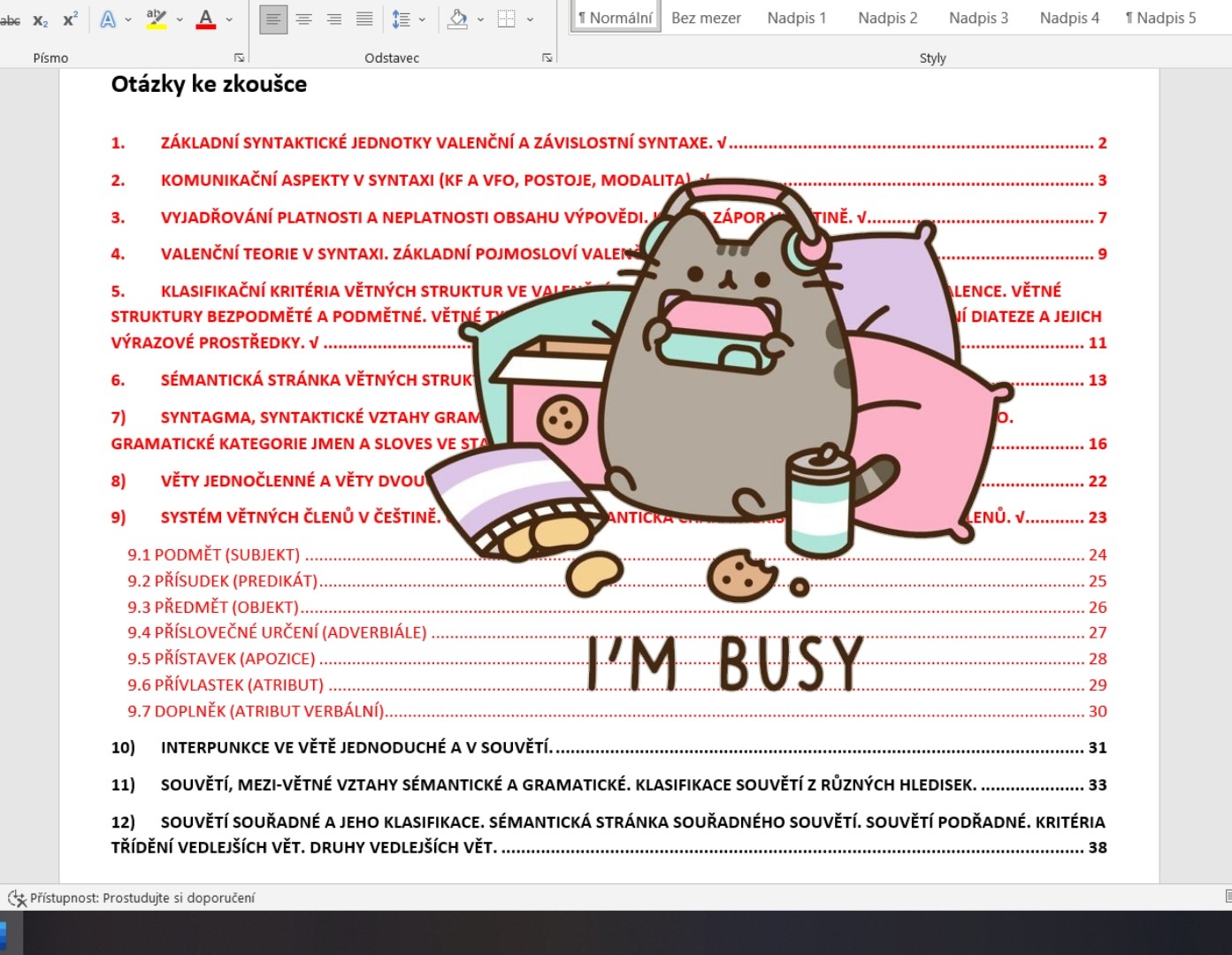The image size is (1232, 955).
Task: Open the text effects and typography button
Action: [x=108, y=19]
